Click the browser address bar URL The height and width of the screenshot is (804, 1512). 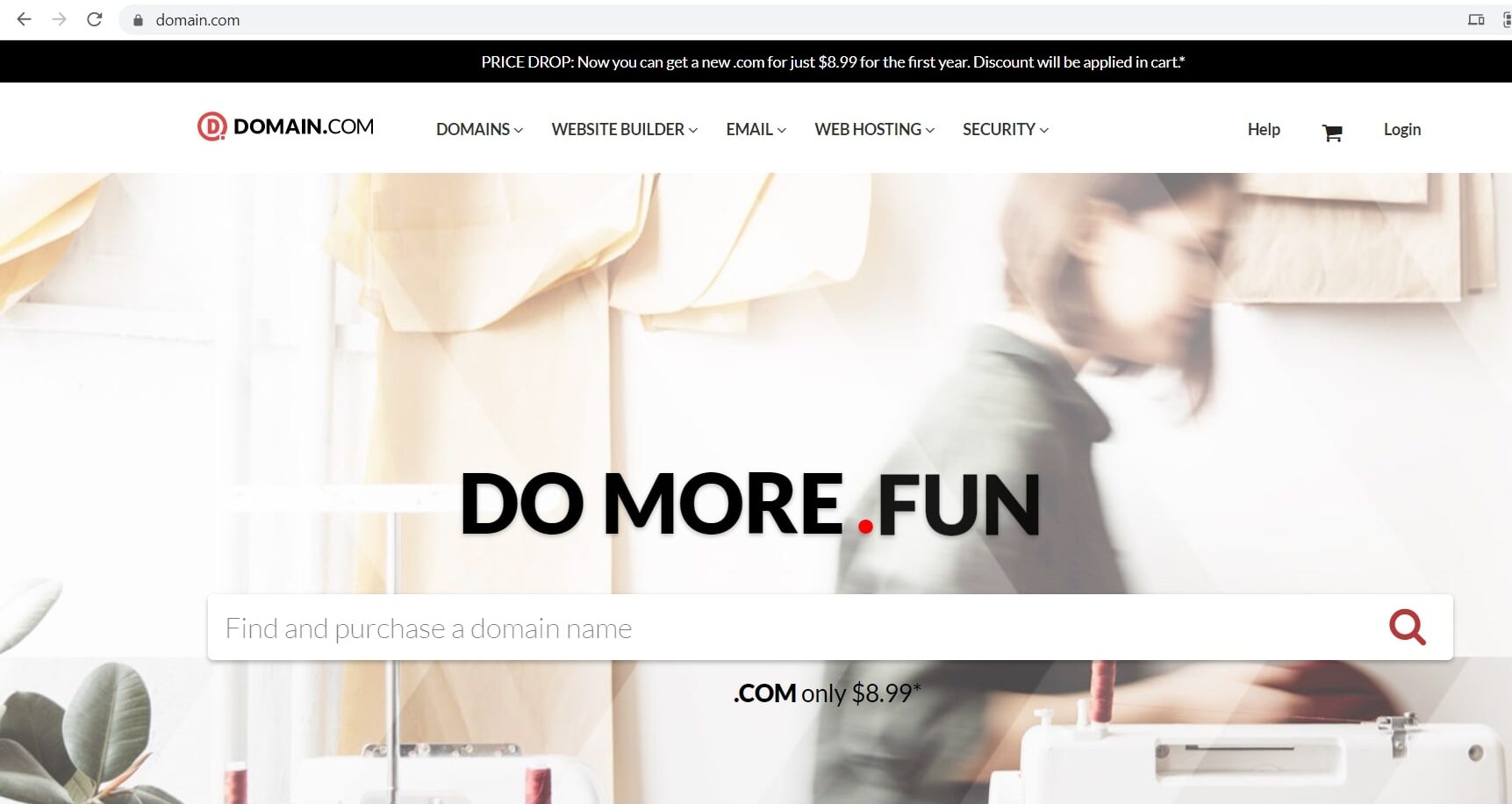[197, 20]
